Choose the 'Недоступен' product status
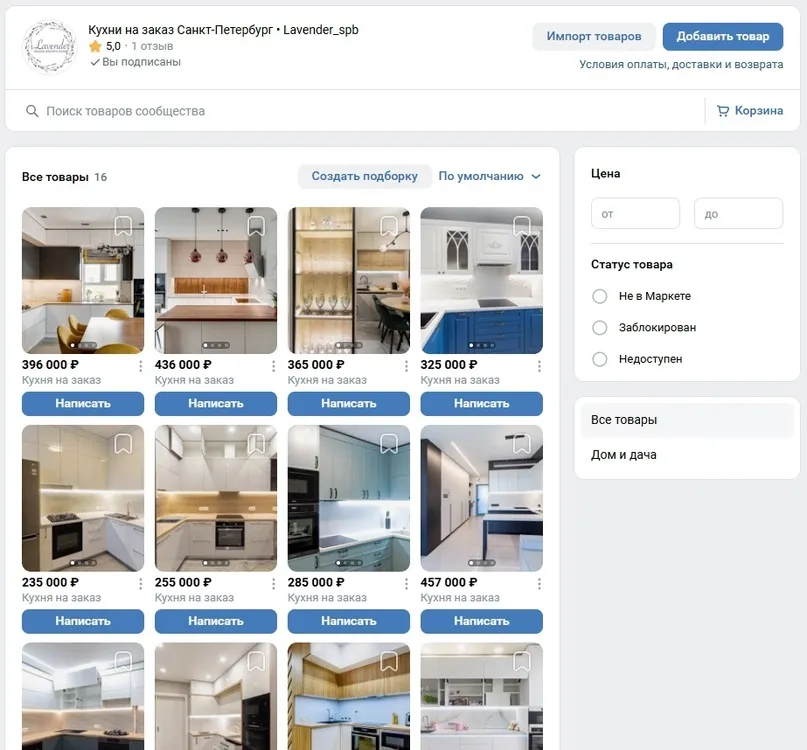This screenshot has height=750, width=807. pos(600,359)
